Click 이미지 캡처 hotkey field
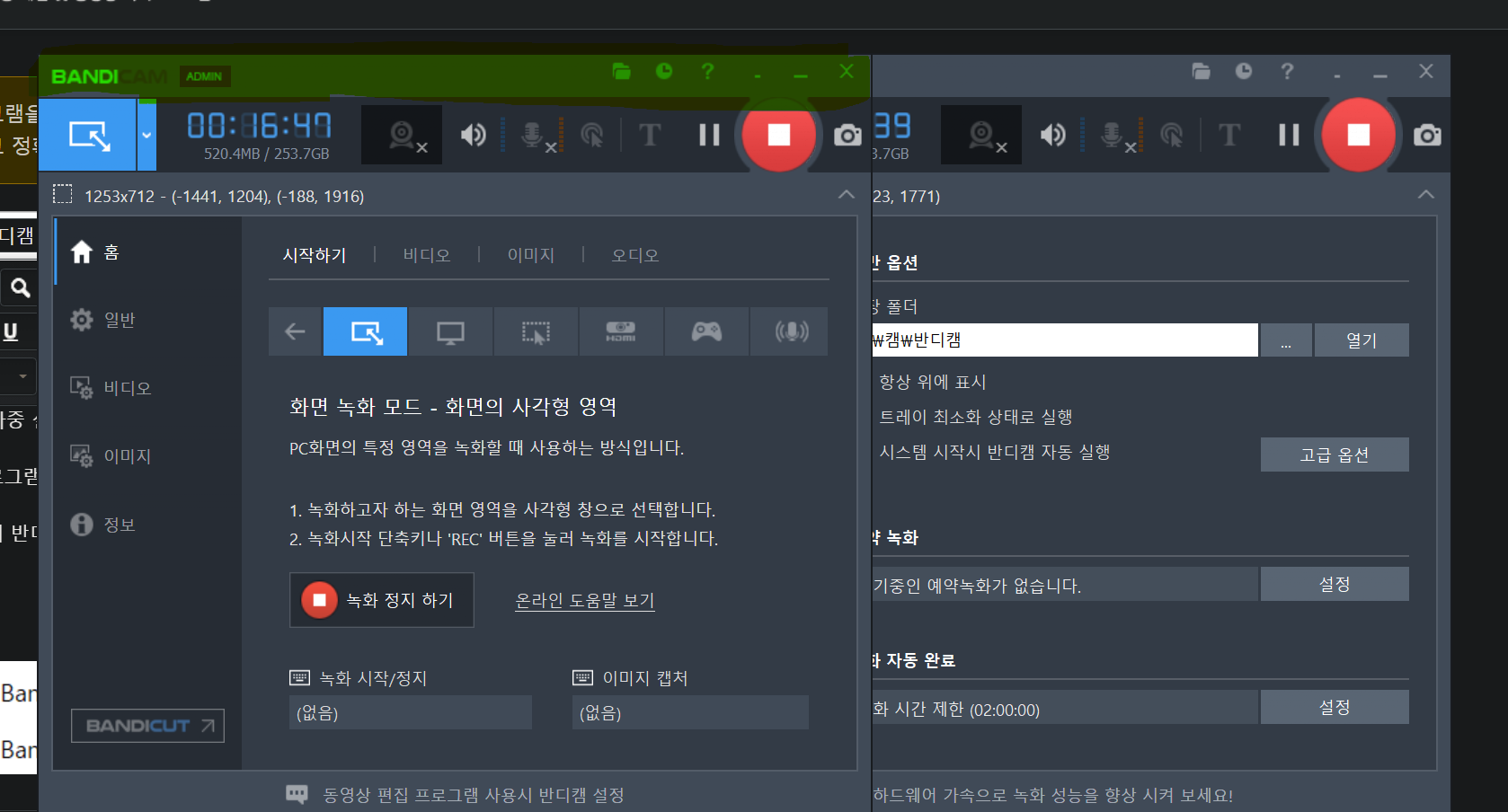The image size is (1508, 812). tap(690, 712)
